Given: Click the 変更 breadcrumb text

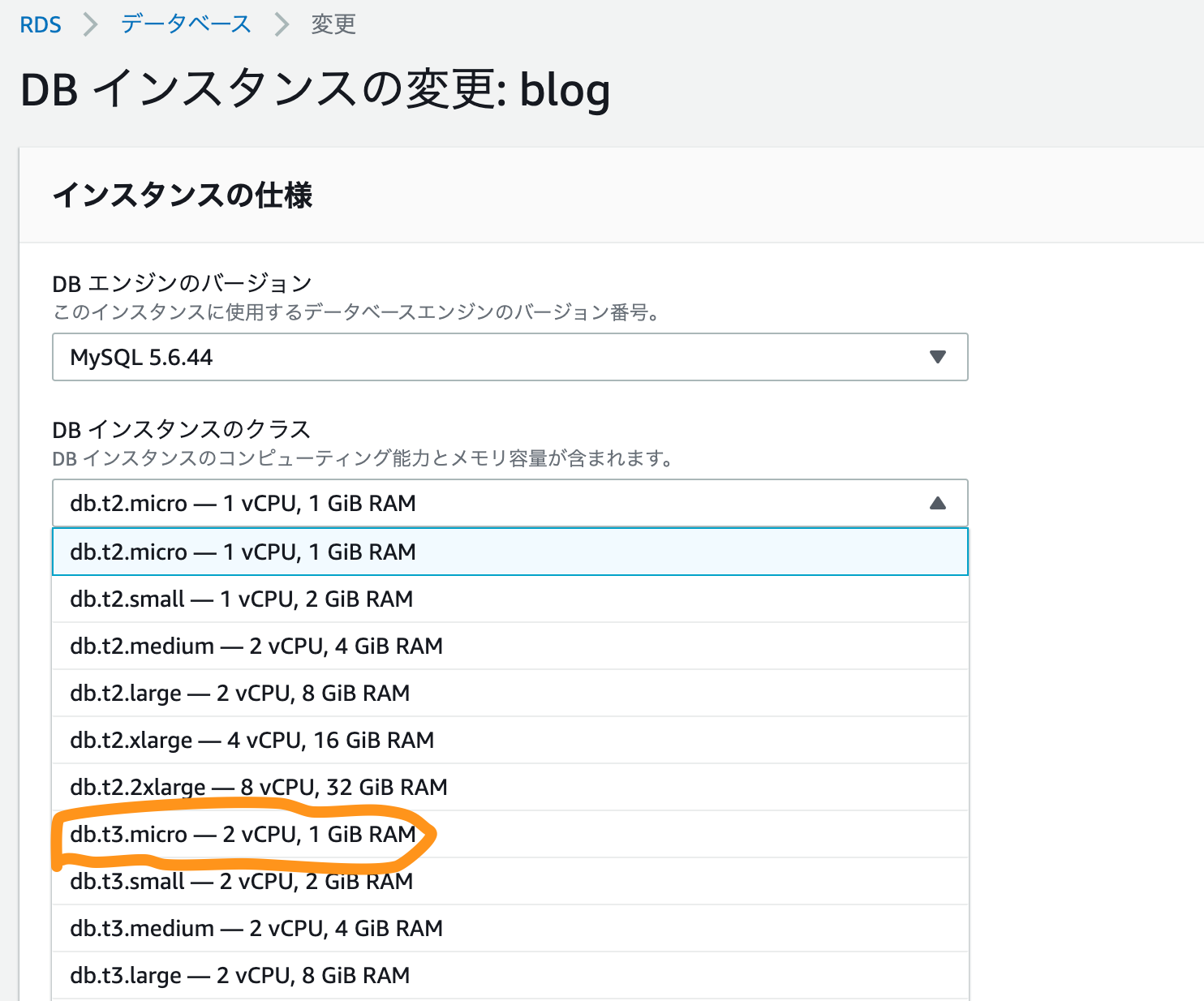Looking at the screenshot, I should pyautogui.click(x=333, y=24).
